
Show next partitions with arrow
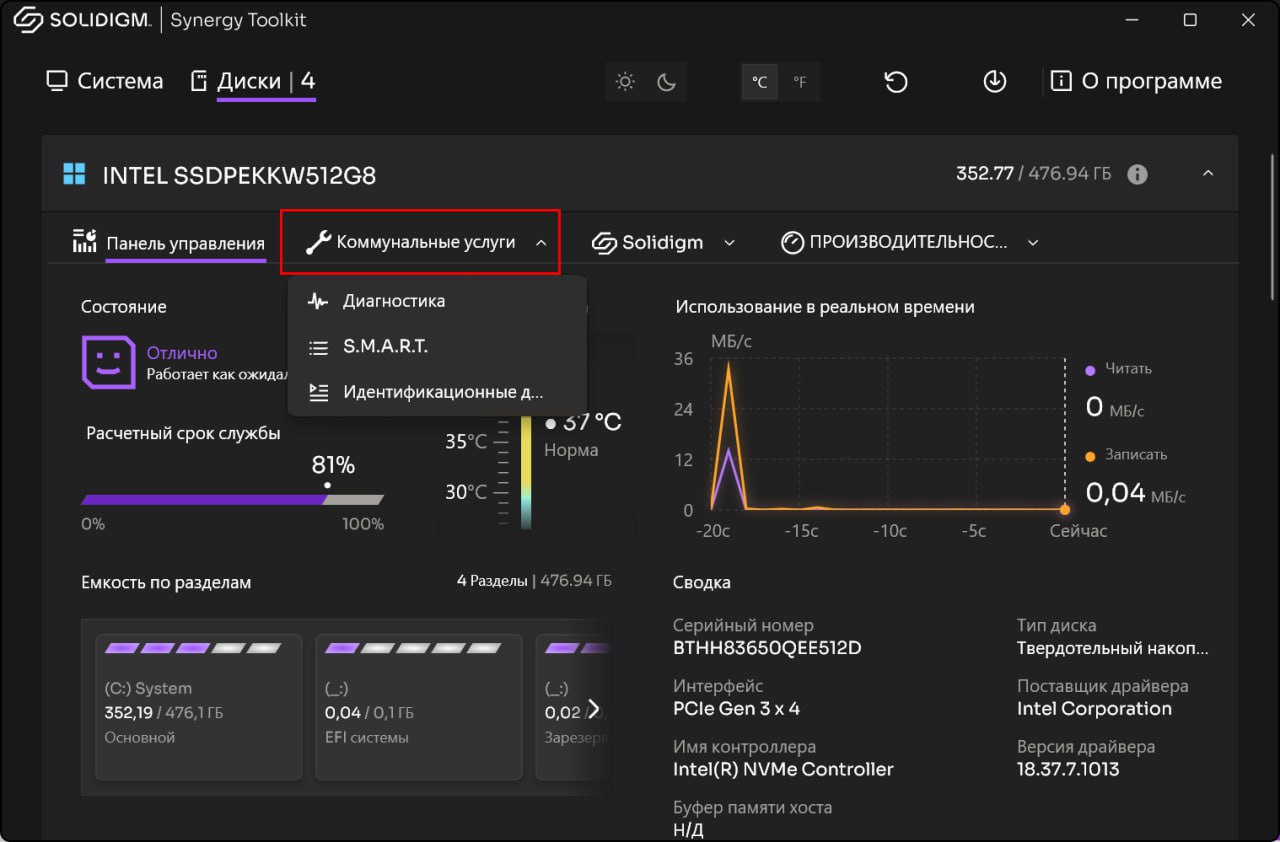(x=593, y=709)
